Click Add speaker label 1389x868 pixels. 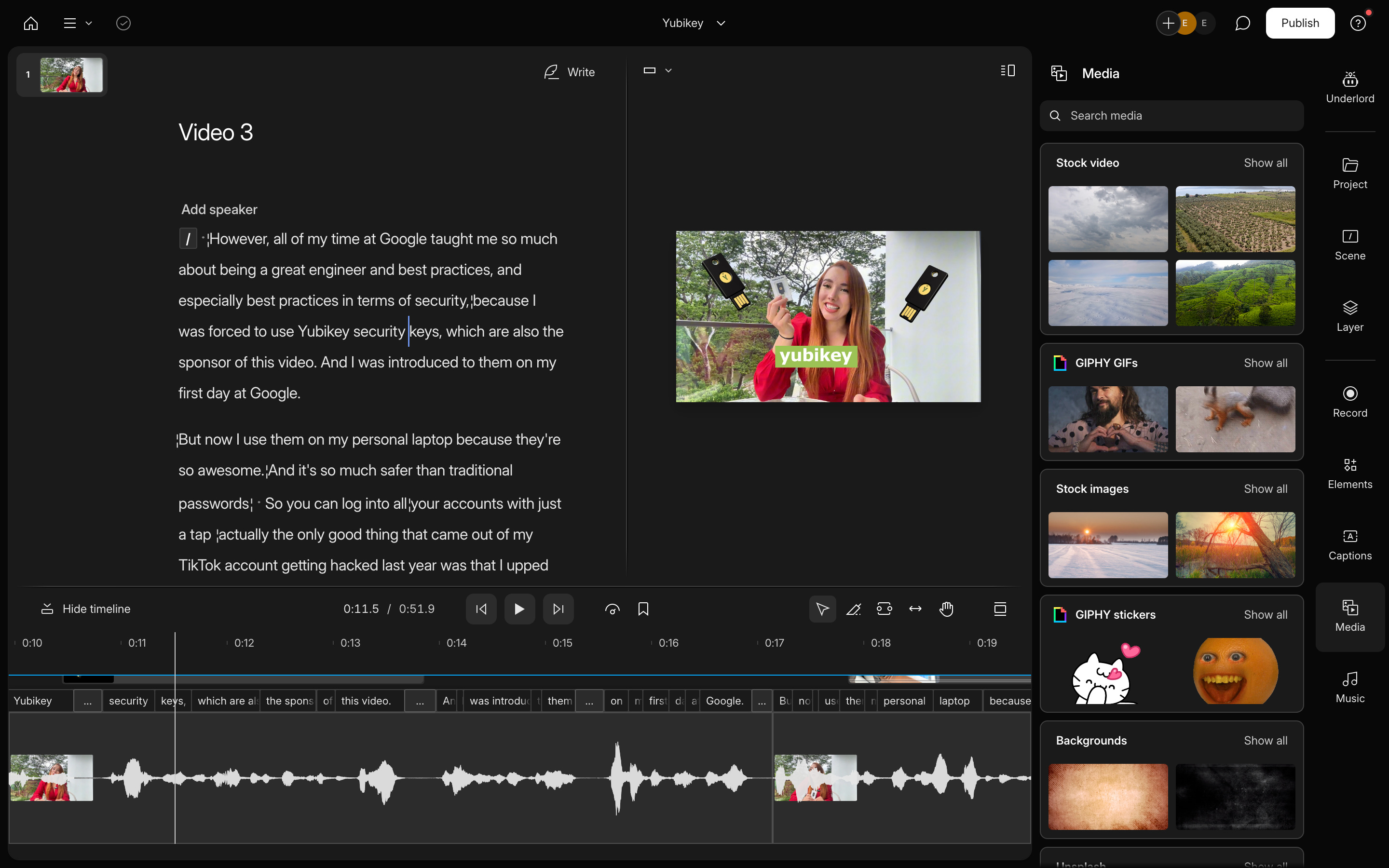(x=219, y=210)
